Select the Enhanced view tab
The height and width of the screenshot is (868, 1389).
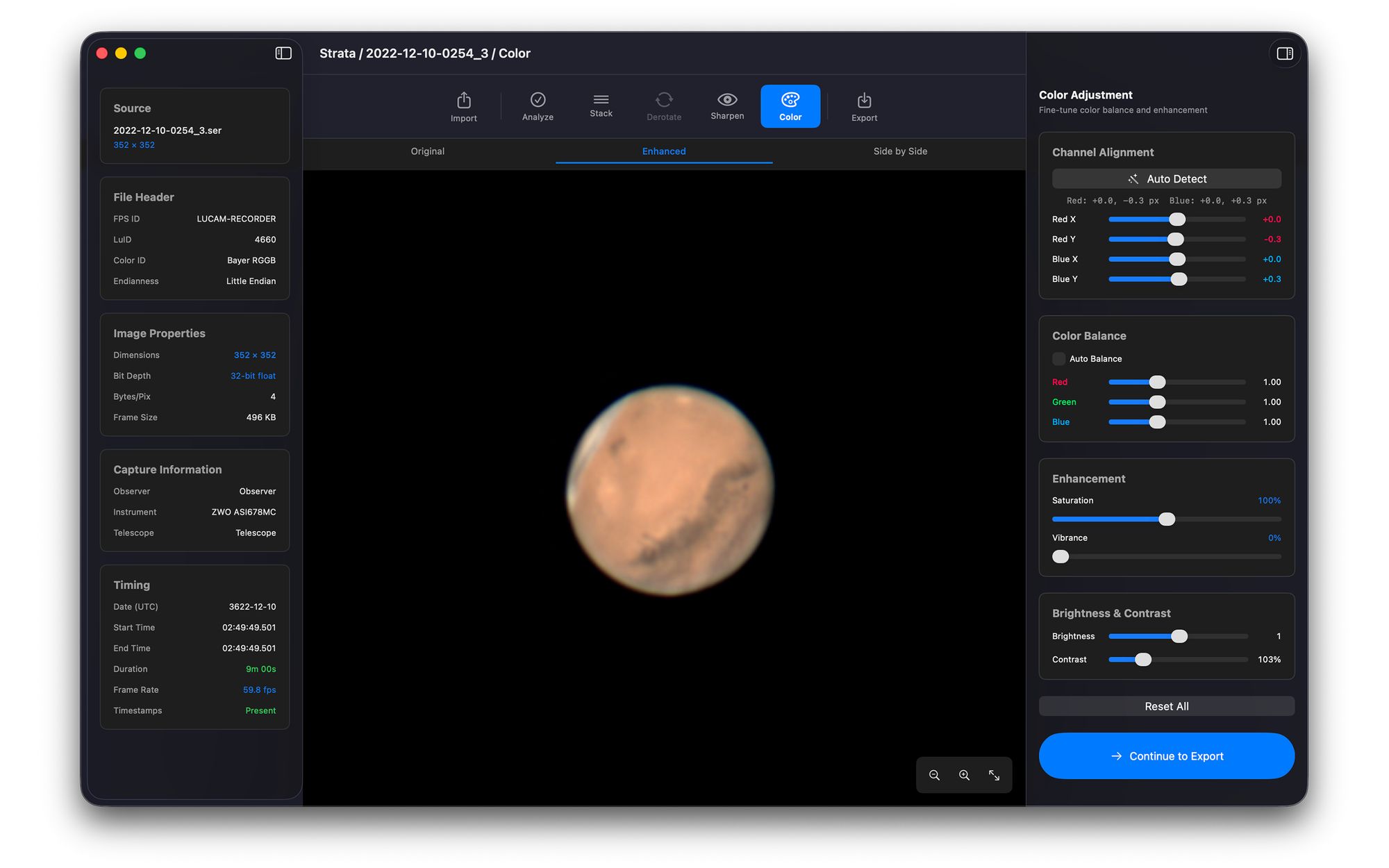click(x=663, y=151)
